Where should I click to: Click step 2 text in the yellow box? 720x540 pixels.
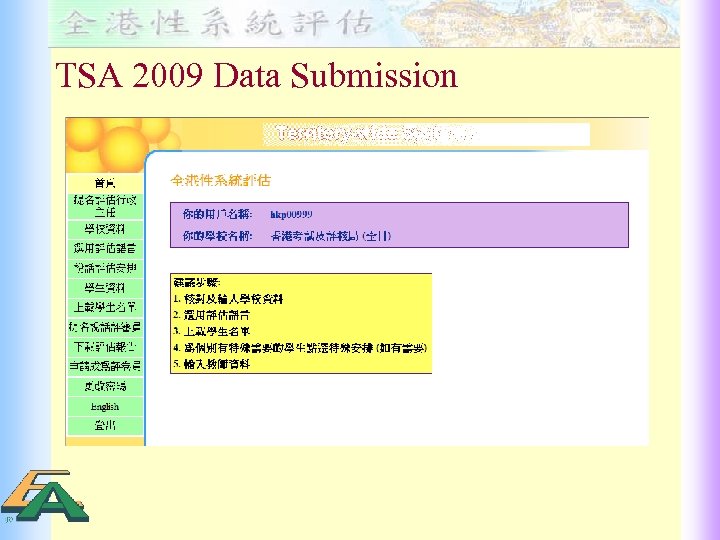click(x=212, y=315)
